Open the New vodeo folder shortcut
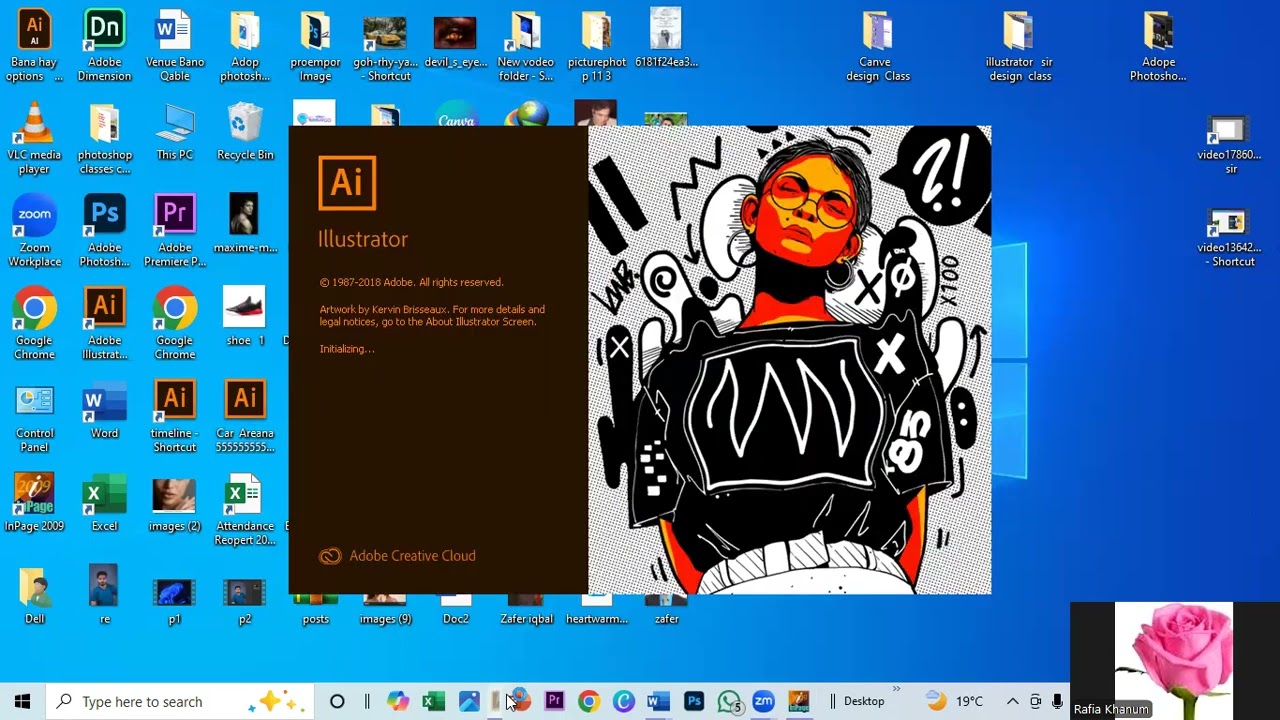The image size is (1280, 720). pos(525,45)
